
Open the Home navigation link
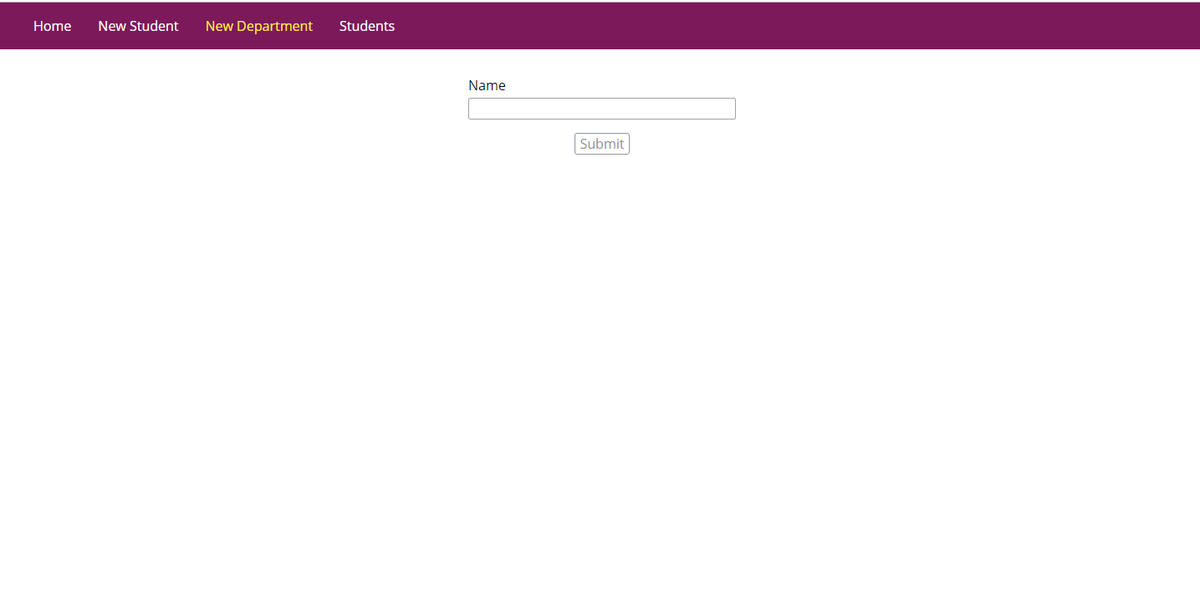(x=52, y=26)
